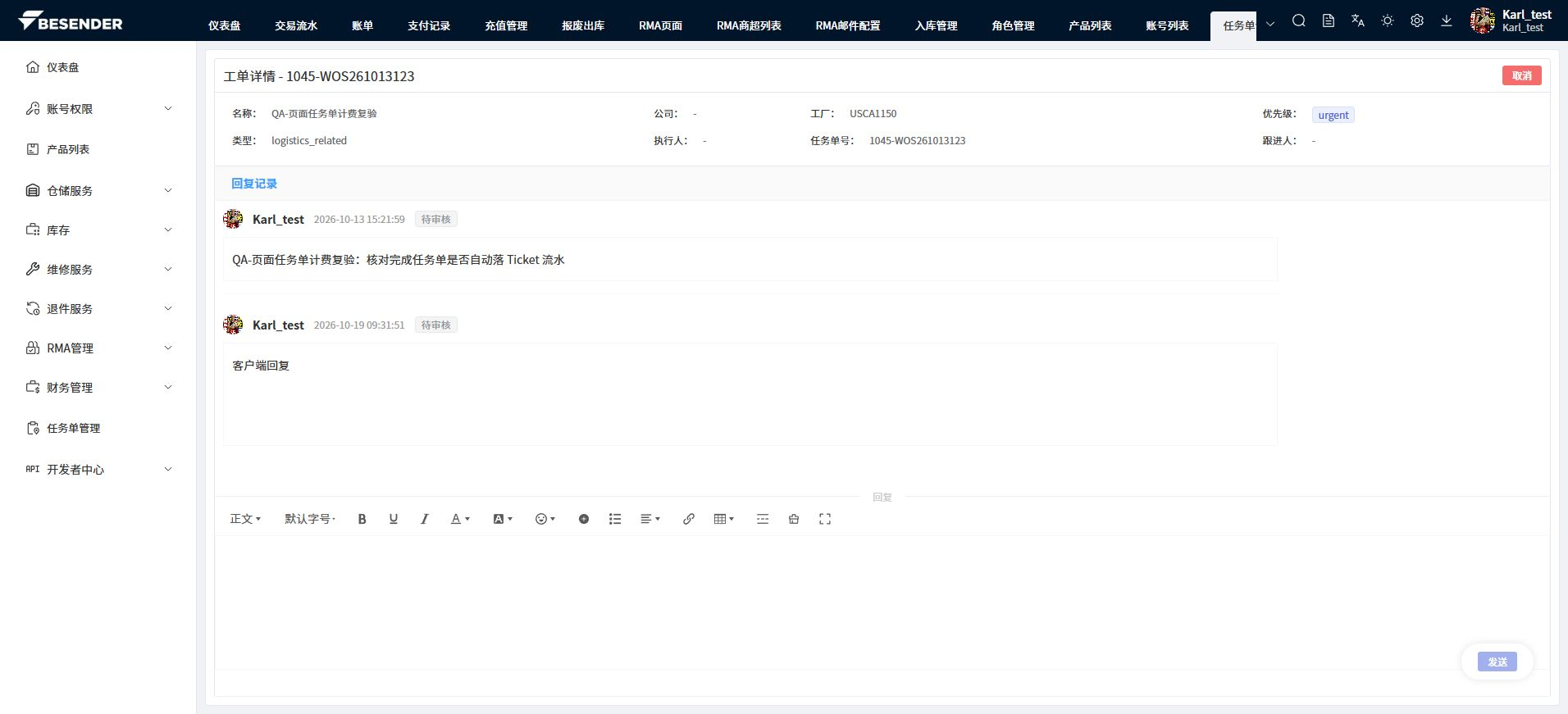
Task: Open the language translation switcher
Action: pos(1358,20)
